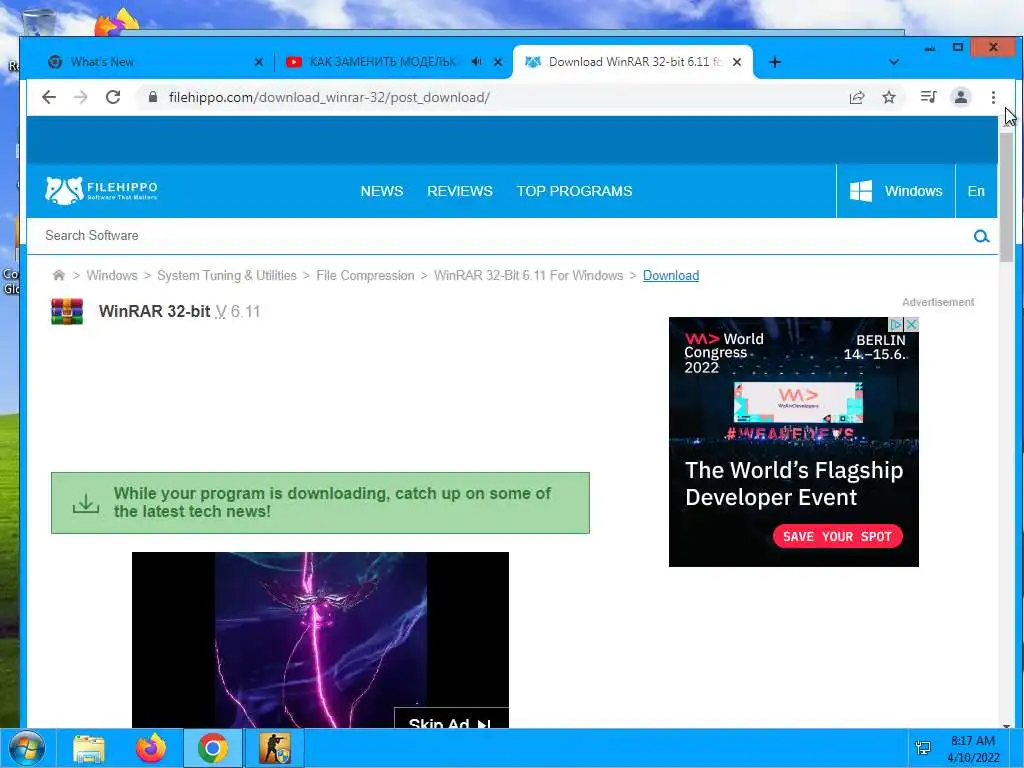Reload the FileHippo page
The height and width of the screenshot is (768, 1024).
113,97
